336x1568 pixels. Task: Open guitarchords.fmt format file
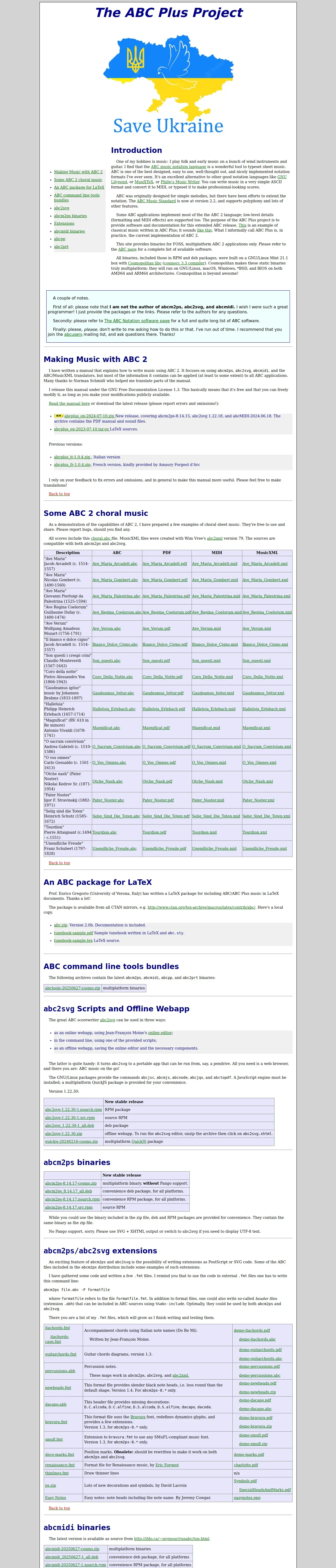(61, 1354)
